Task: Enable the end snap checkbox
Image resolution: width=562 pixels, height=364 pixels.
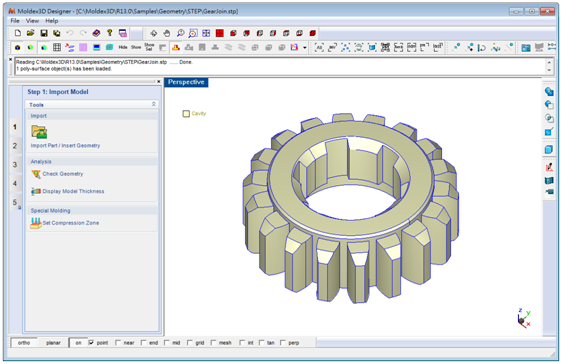Action: pyautogui.click(x=143, y=343)
